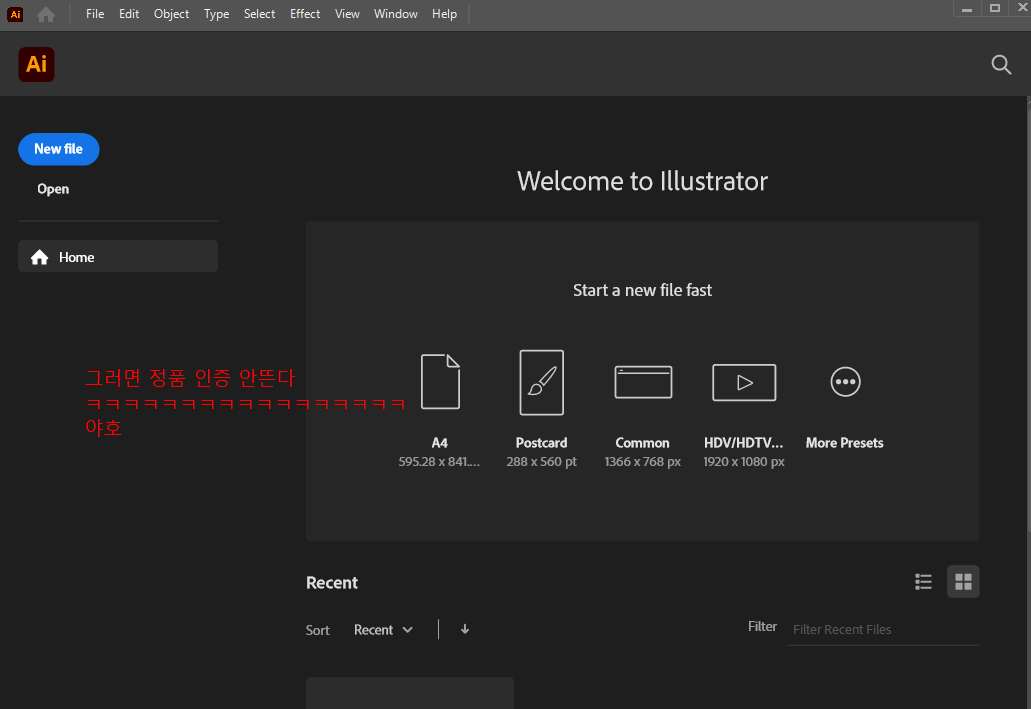Screen dimensions: 1031x709
Task: Click the Home icon in the menu bar
Action: coord(46,14)
